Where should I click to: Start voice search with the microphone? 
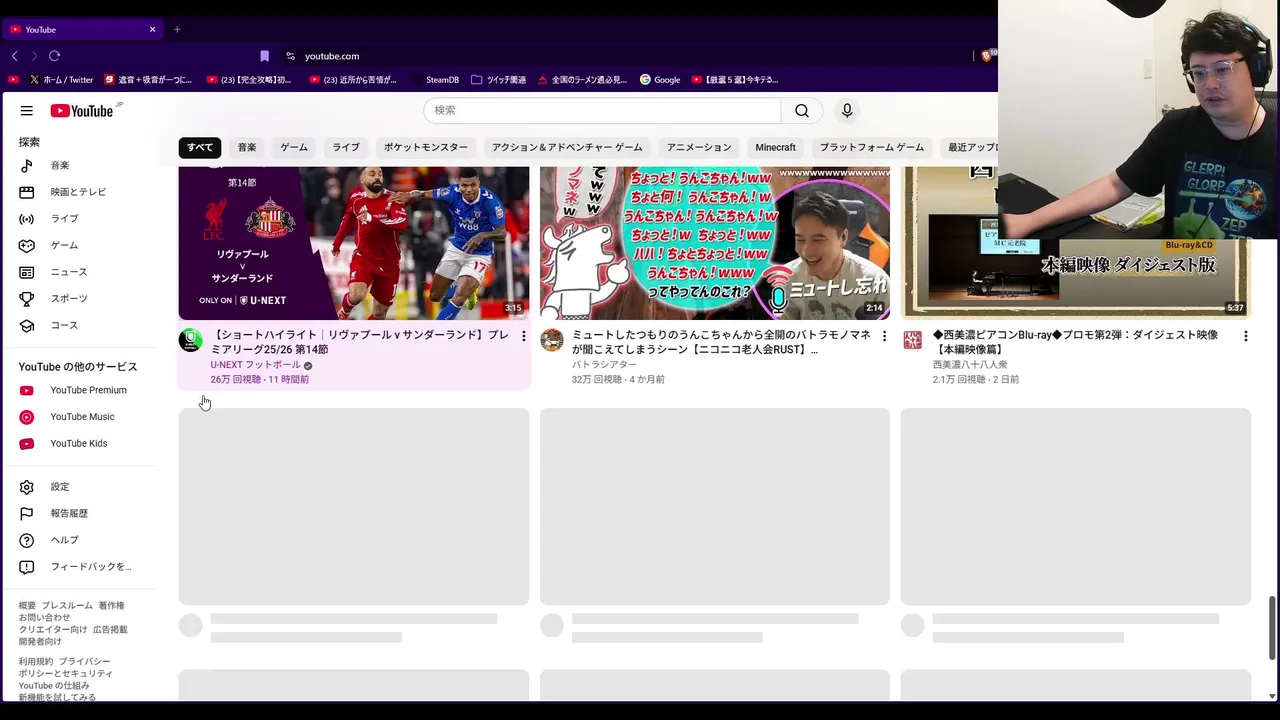tap(847, 111)
